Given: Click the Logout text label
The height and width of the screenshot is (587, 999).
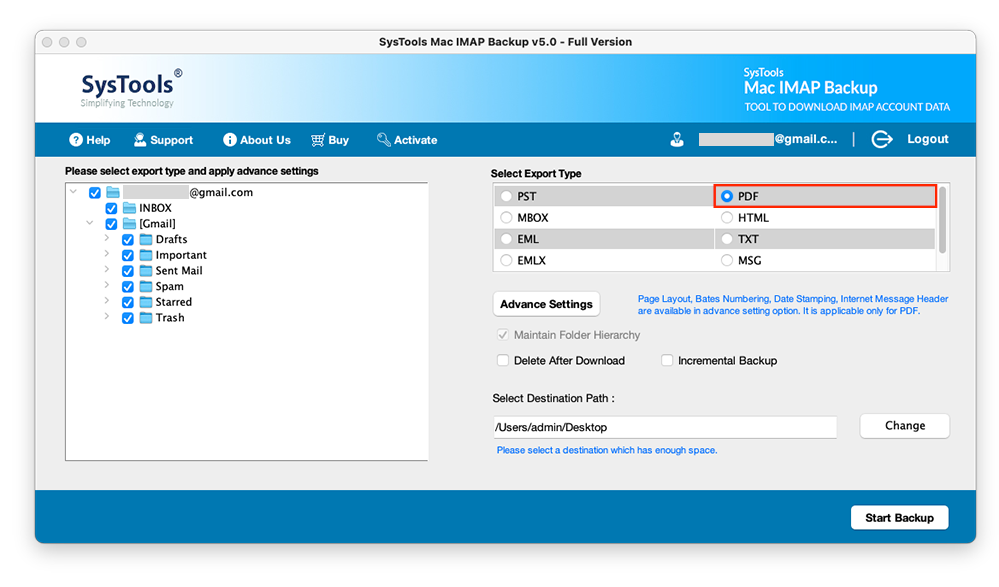Looking at the screenshot, I should 928,139.
